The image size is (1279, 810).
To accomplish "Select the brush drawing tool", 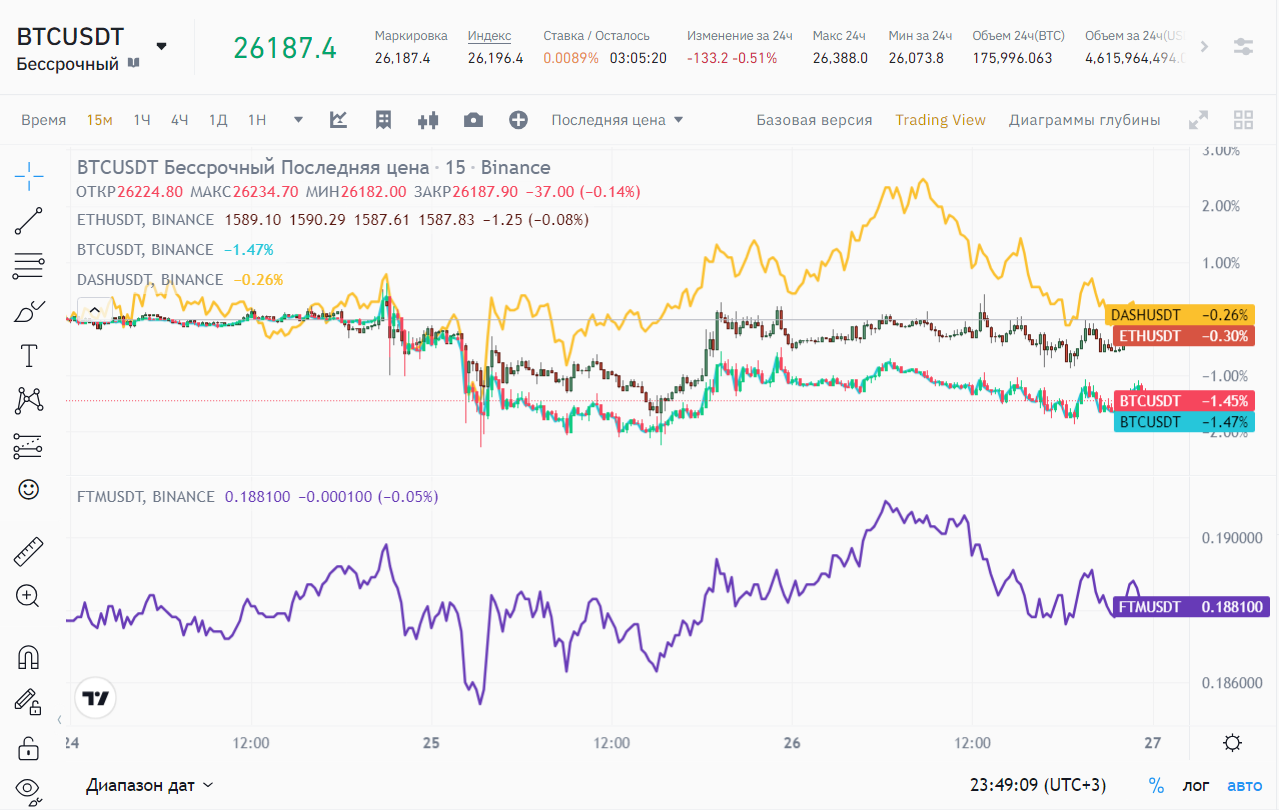I will pos(29,311).
